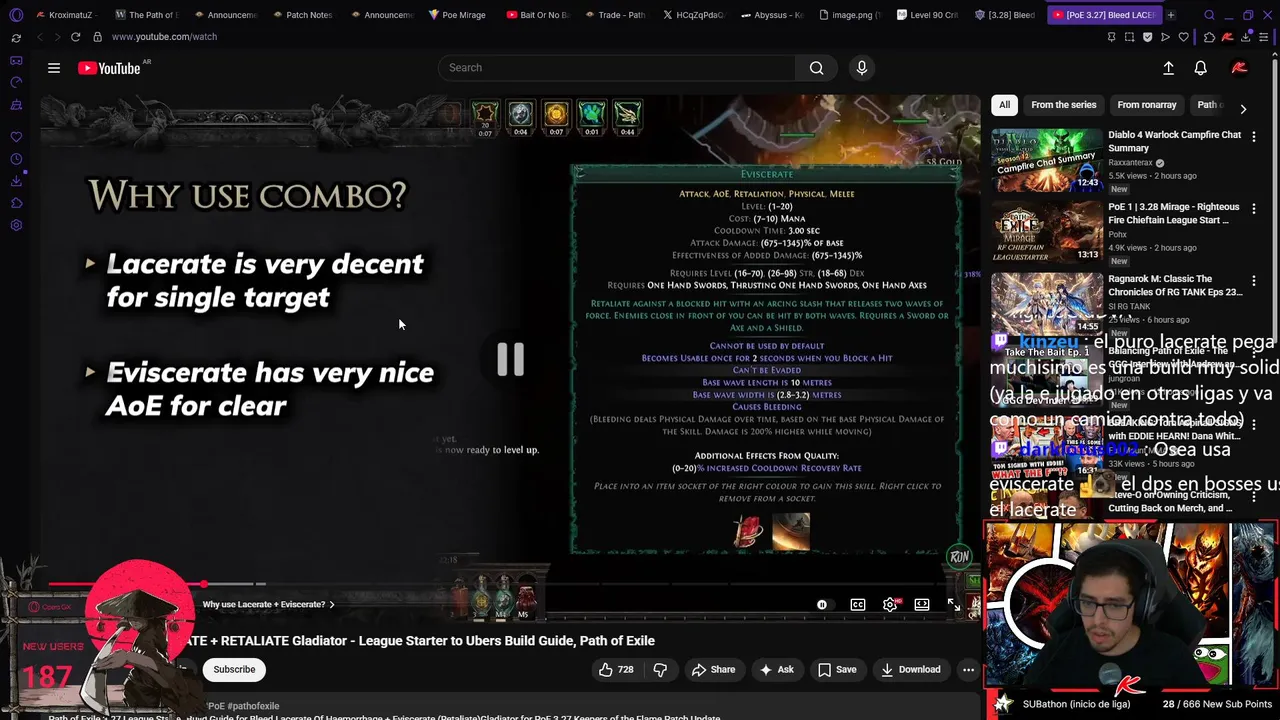The image size is (1280, 720).
Task: Open GX Cleaner broom in the sidebar
Action: 16,104
